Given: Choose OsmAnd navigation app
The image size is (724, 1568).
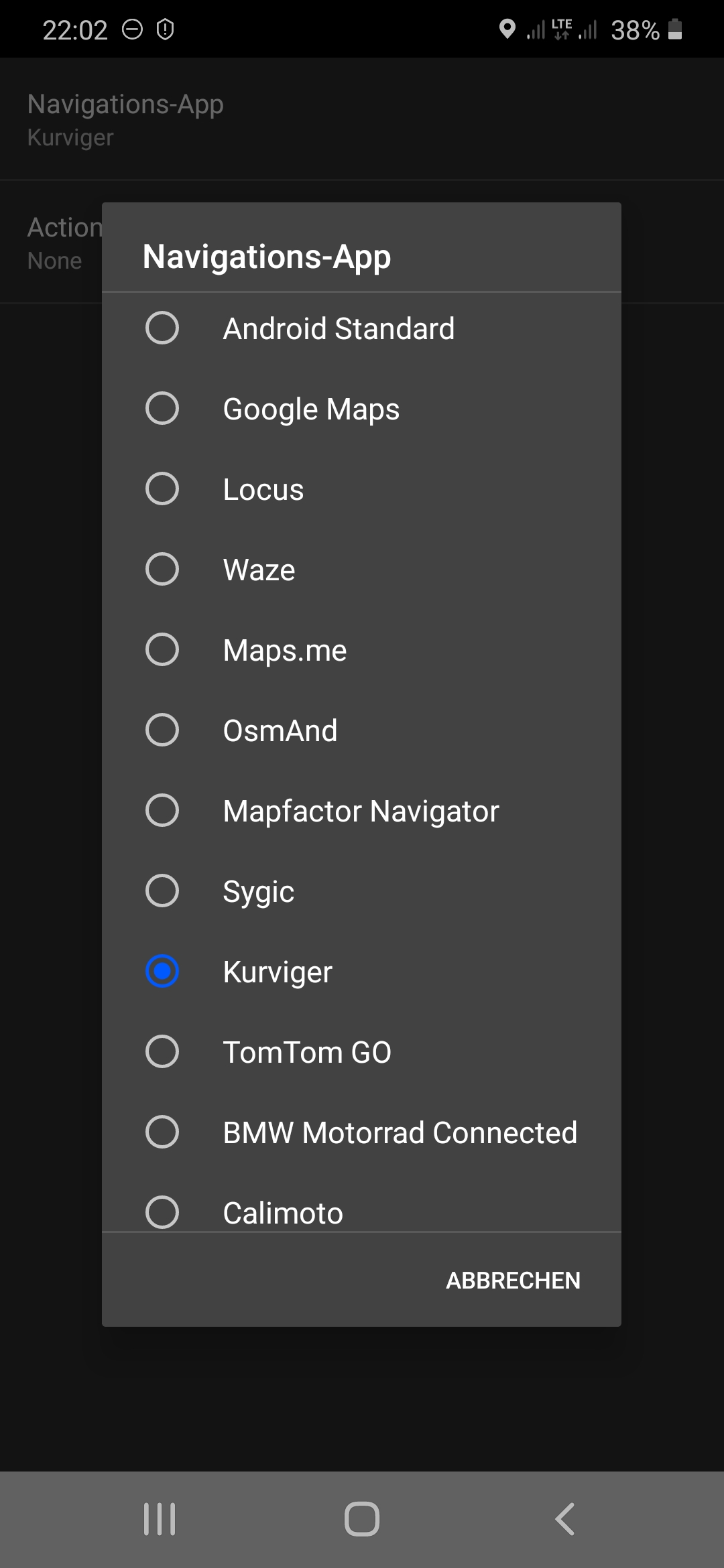Looking at the screenshot, I should coord(162,730).
